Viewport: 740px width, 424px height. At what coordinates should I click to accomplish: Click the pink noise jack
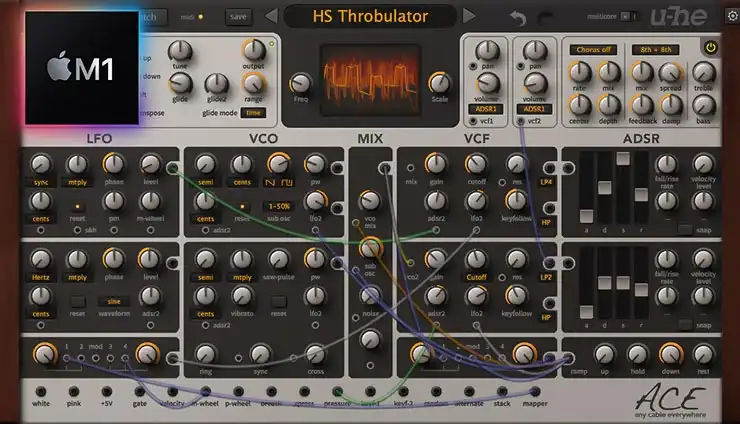pyautogui.click(x=74, y=391)
